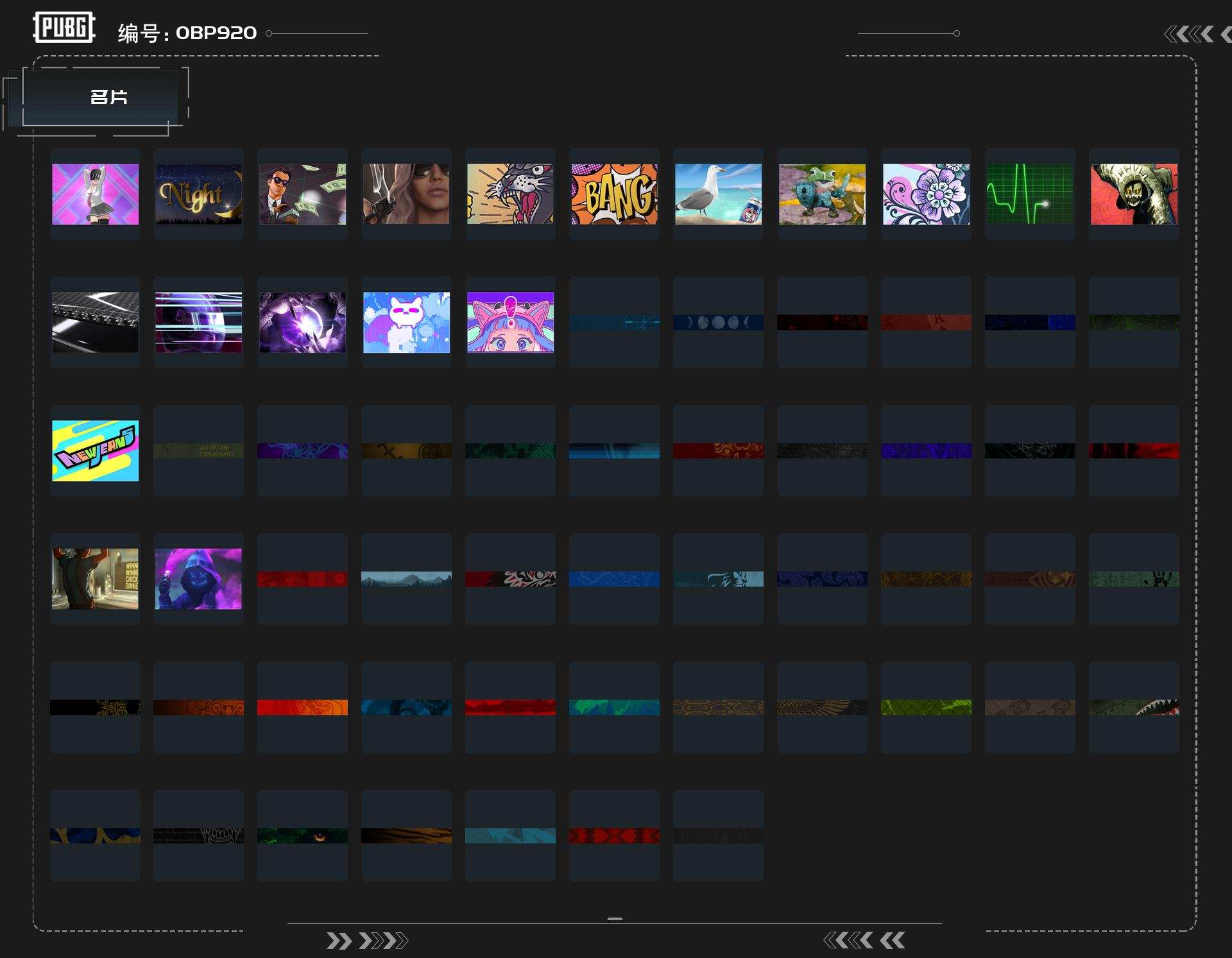Pick the misty mountain landscape strip nameplate

pyautogui.click(x=406, y=579)
